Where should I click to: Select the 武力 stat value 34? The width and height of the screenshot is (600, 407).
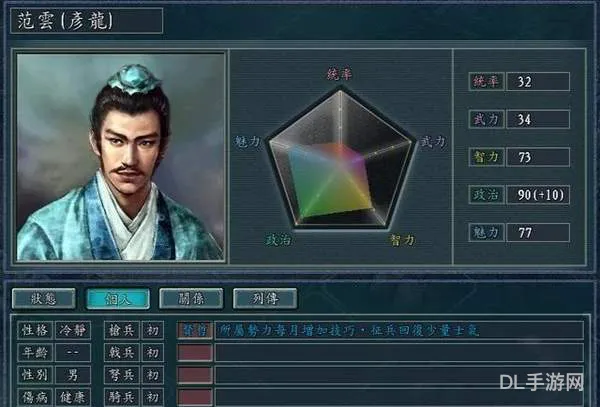(x=538, y=119)
